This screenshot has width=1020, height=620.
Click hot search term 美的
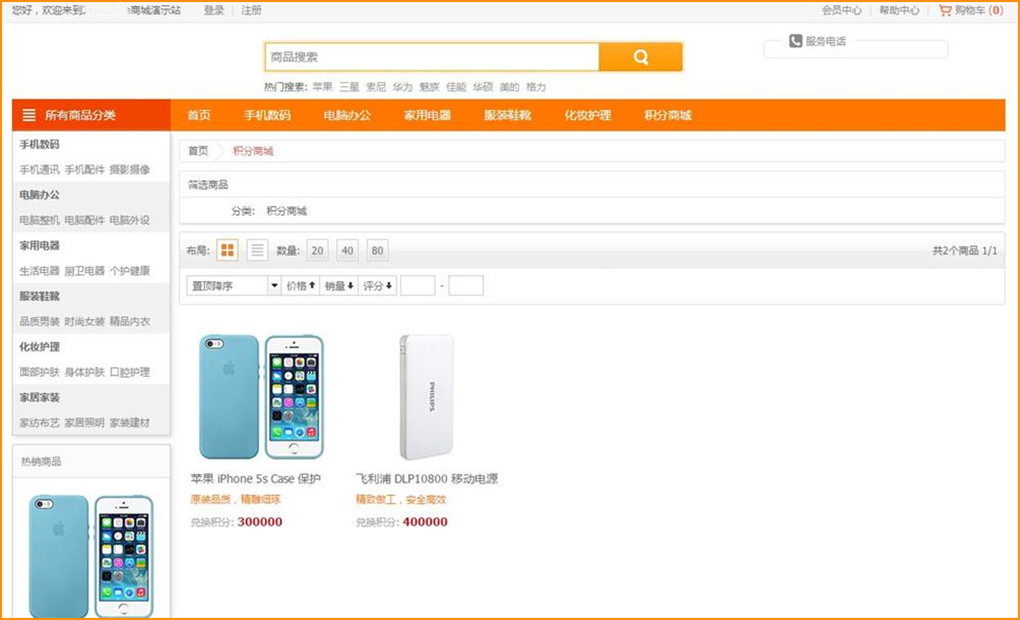click(509, 87)
